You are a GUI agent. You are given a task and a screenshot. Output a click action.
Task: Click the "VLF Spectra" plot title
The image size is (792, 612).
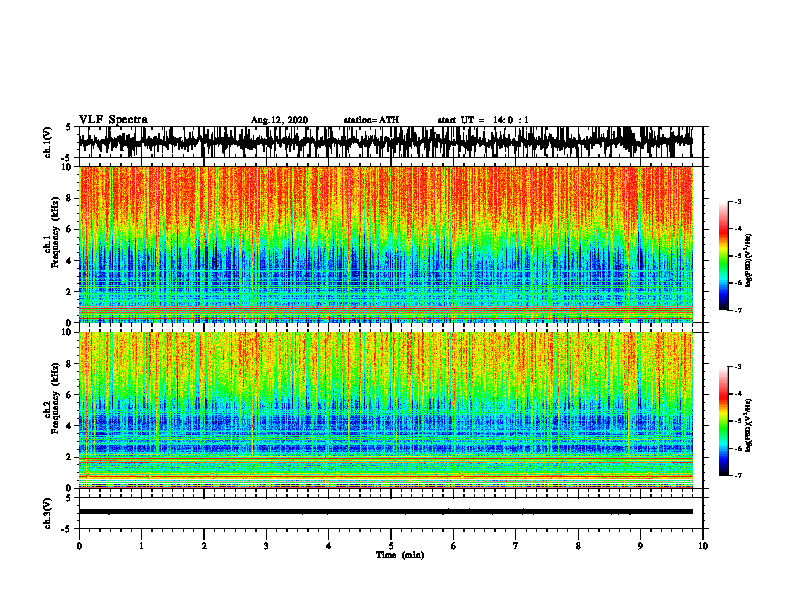[113, 120]
